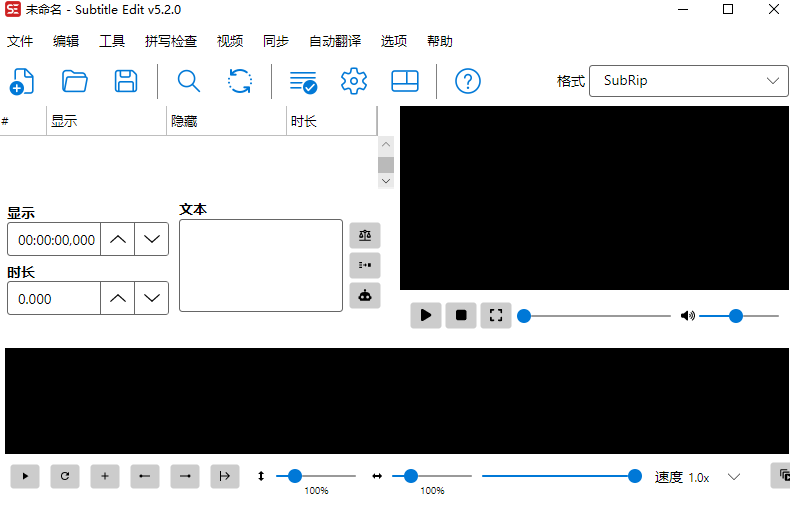Sort by the 显示 column header
Image resolution: width=790 pixels, height=516 pixels.
pos(106,121)
